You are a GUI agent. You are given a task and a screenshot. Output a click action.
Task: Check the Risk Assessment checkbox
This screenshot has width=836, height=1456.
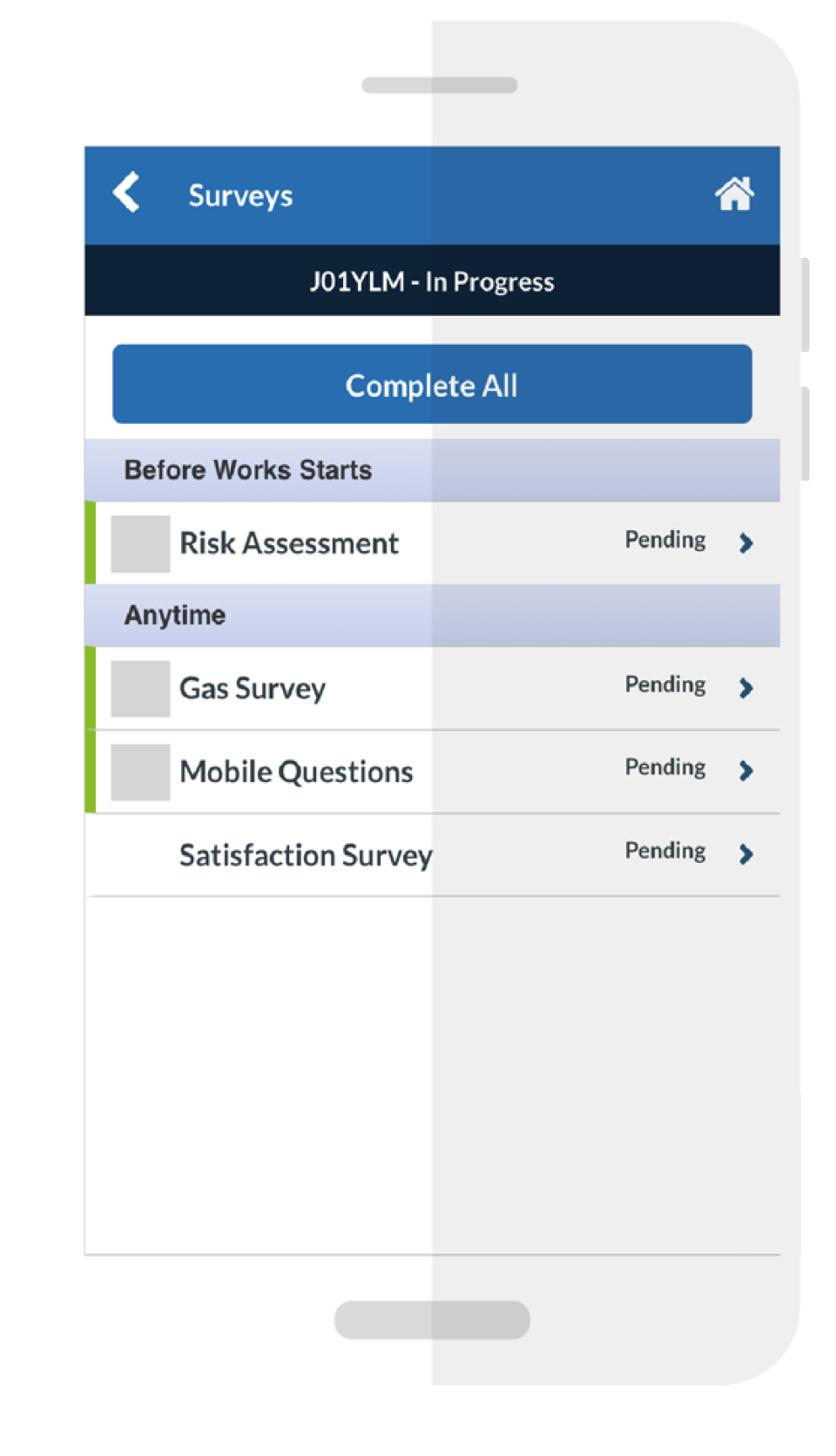coord(139,543)
